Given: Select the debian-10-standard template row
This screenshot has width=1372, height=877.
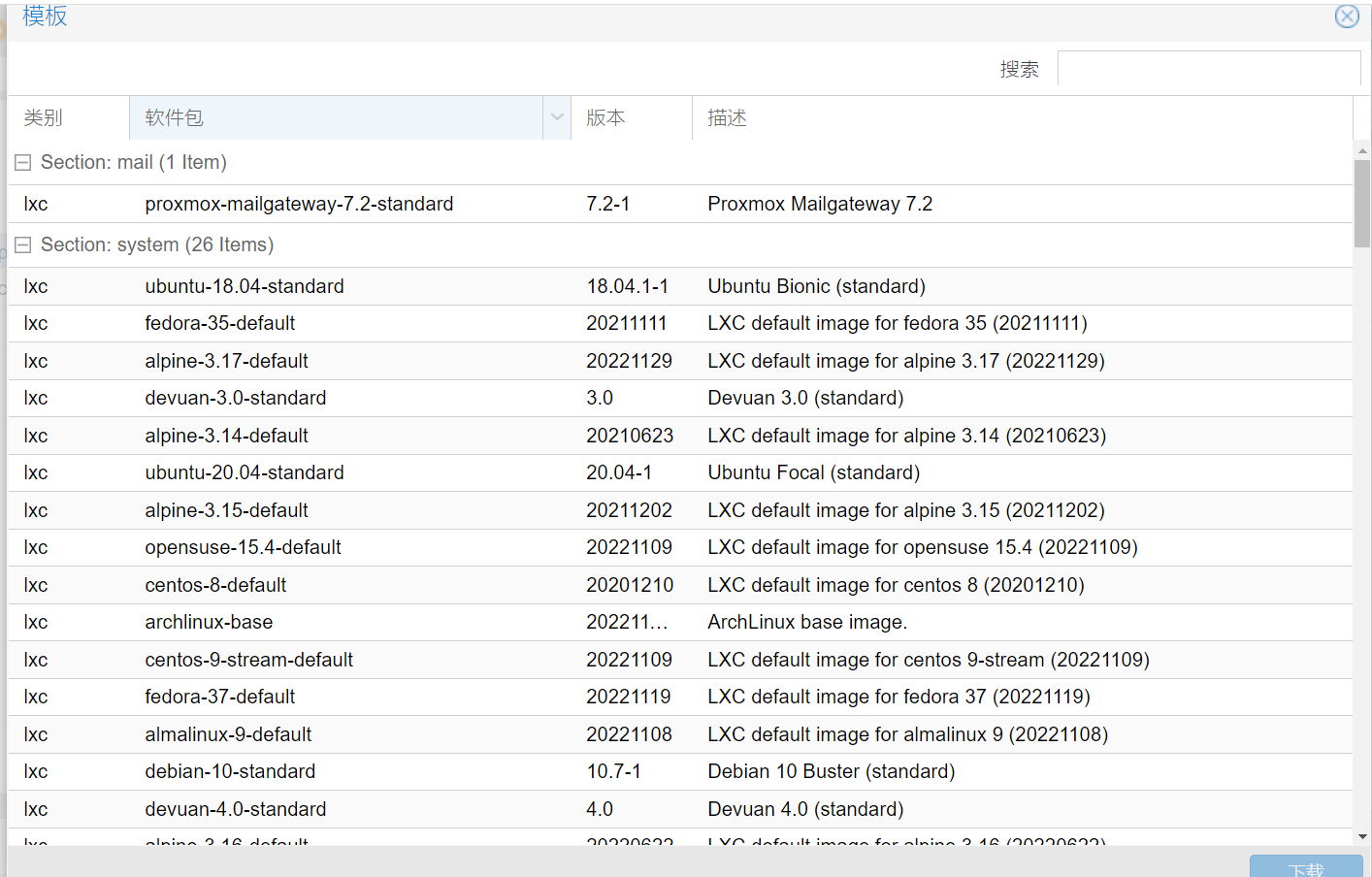Looking at the screenshot, I should coord(230,771).
